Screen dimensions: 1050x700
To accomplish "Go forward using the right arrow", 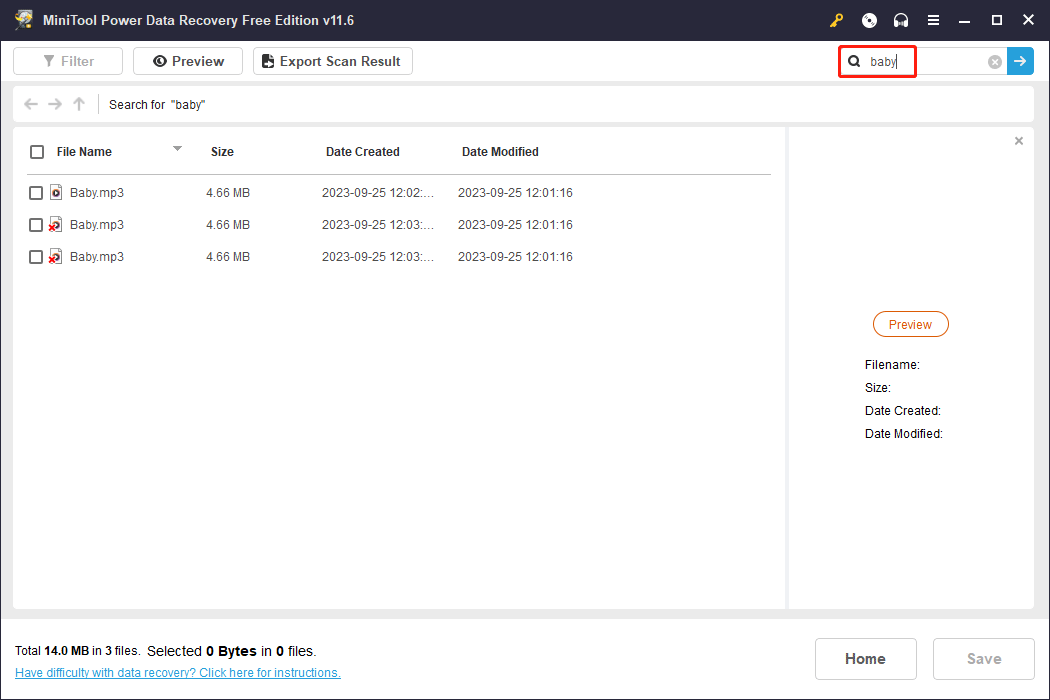I will 55,104.
